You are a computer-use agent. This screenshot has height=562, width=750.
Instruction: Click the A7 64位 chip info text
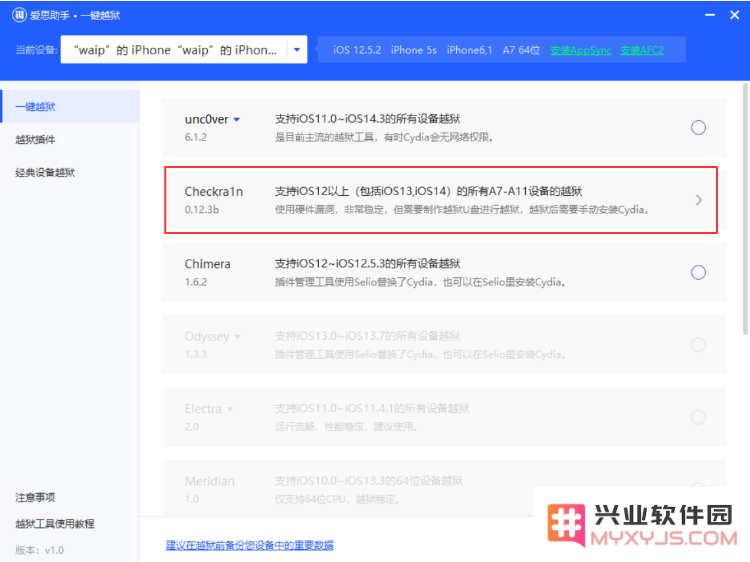point(521,50)
